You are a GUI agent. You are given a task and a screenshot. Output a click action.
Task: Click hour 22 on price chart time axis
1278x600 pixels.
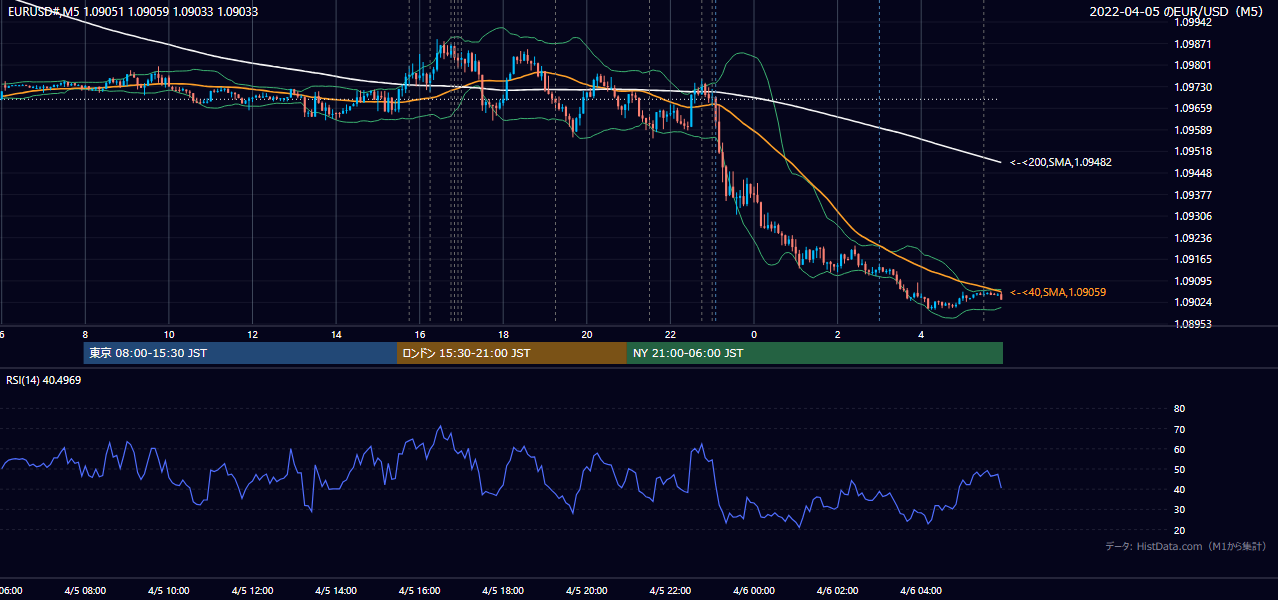tap(671, 335)
